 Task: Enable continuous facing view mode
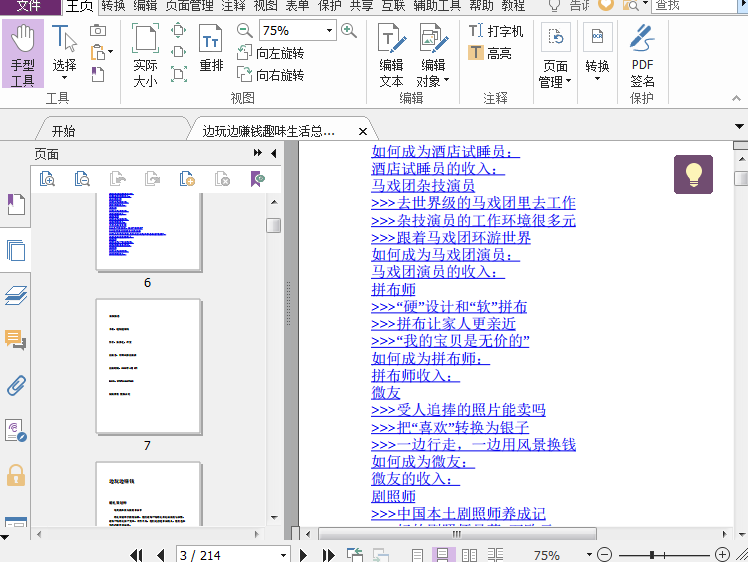(495, 555)
